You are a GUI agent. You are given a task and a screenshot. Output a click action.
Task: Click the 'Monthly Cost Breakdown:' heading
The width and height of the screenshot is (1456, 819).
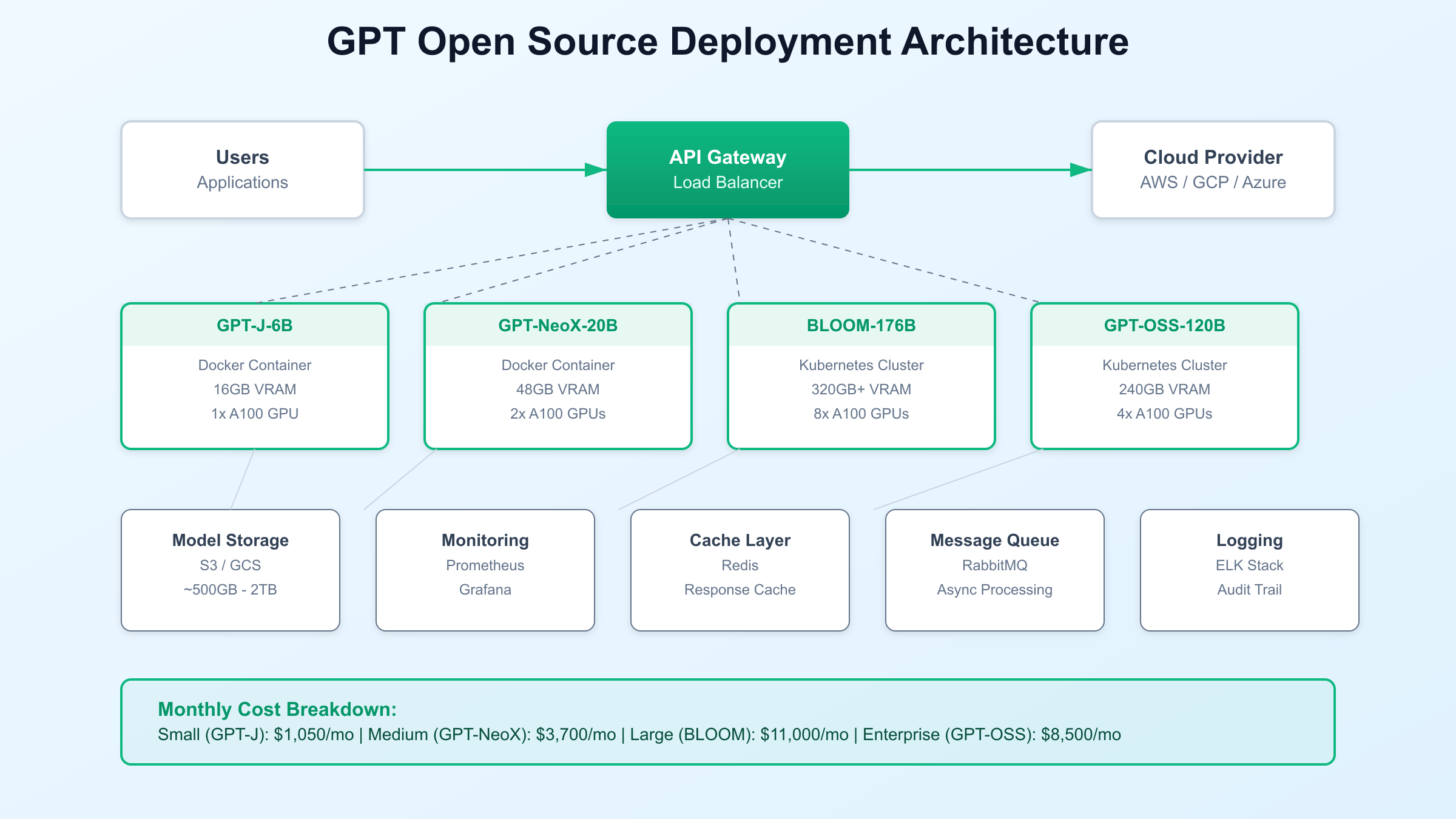[x=277, y=709]
